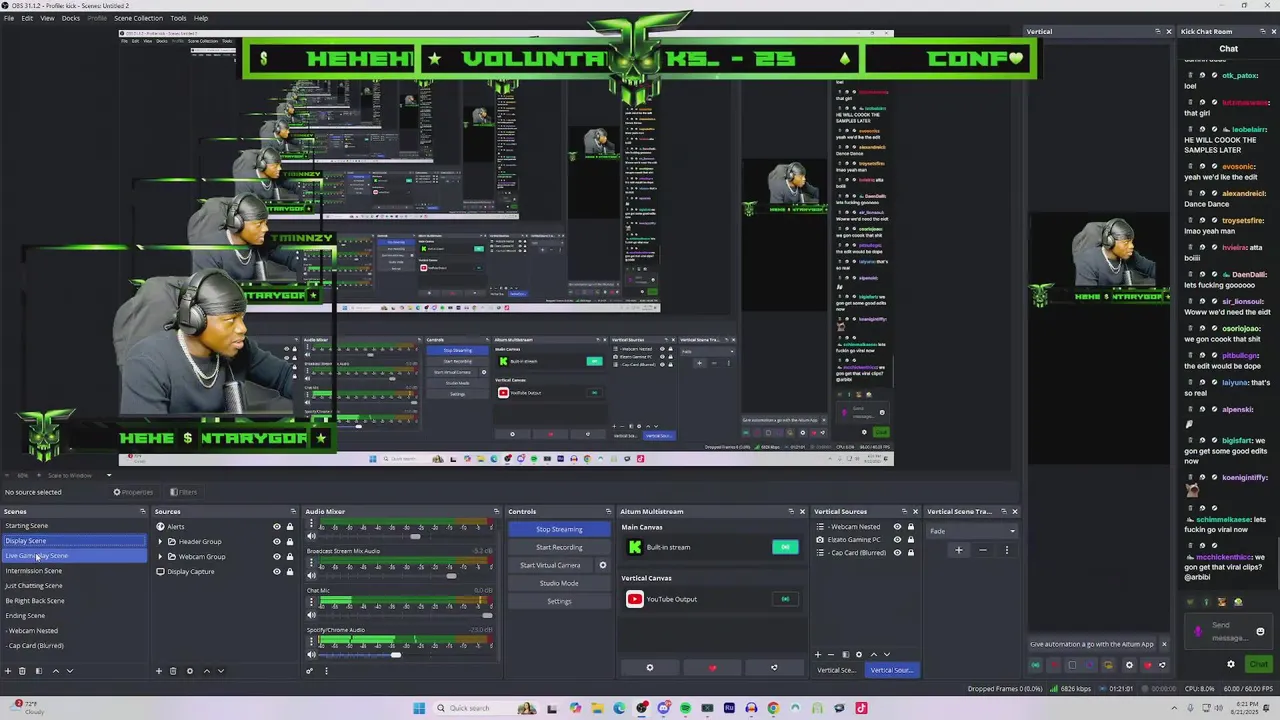Toggle visibility of Display Capture source

click(277, 572)
